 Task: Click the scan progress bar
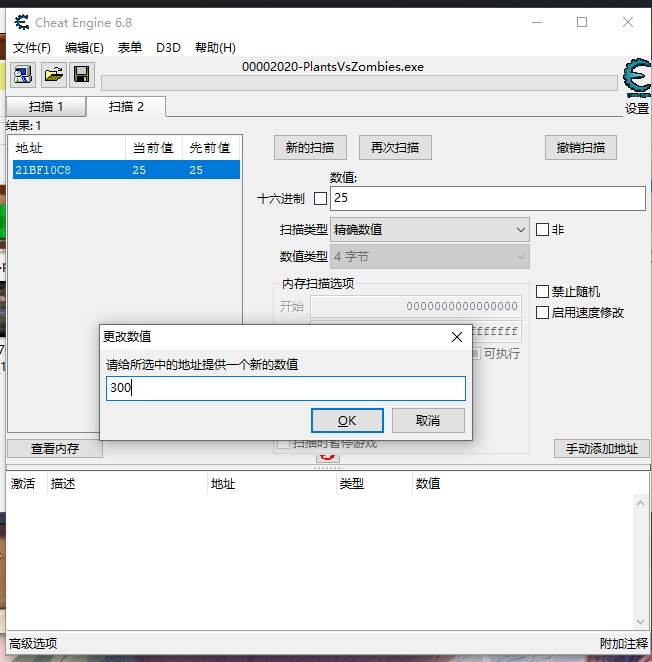pos(359,83)
